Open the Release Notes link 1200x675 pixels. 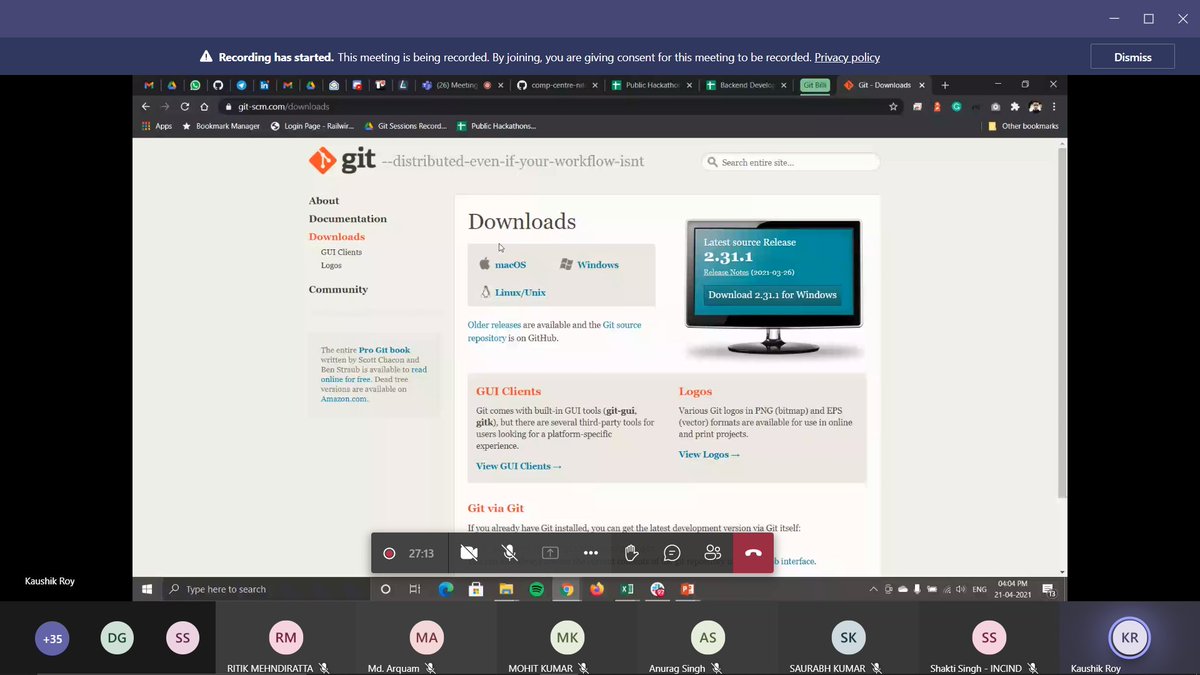726,273
